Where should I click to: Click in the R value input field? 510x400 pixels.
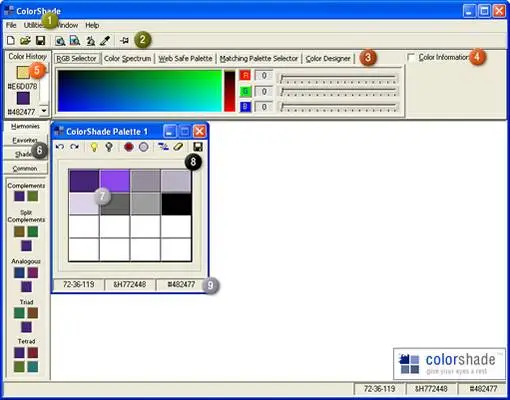click(264, 75)
